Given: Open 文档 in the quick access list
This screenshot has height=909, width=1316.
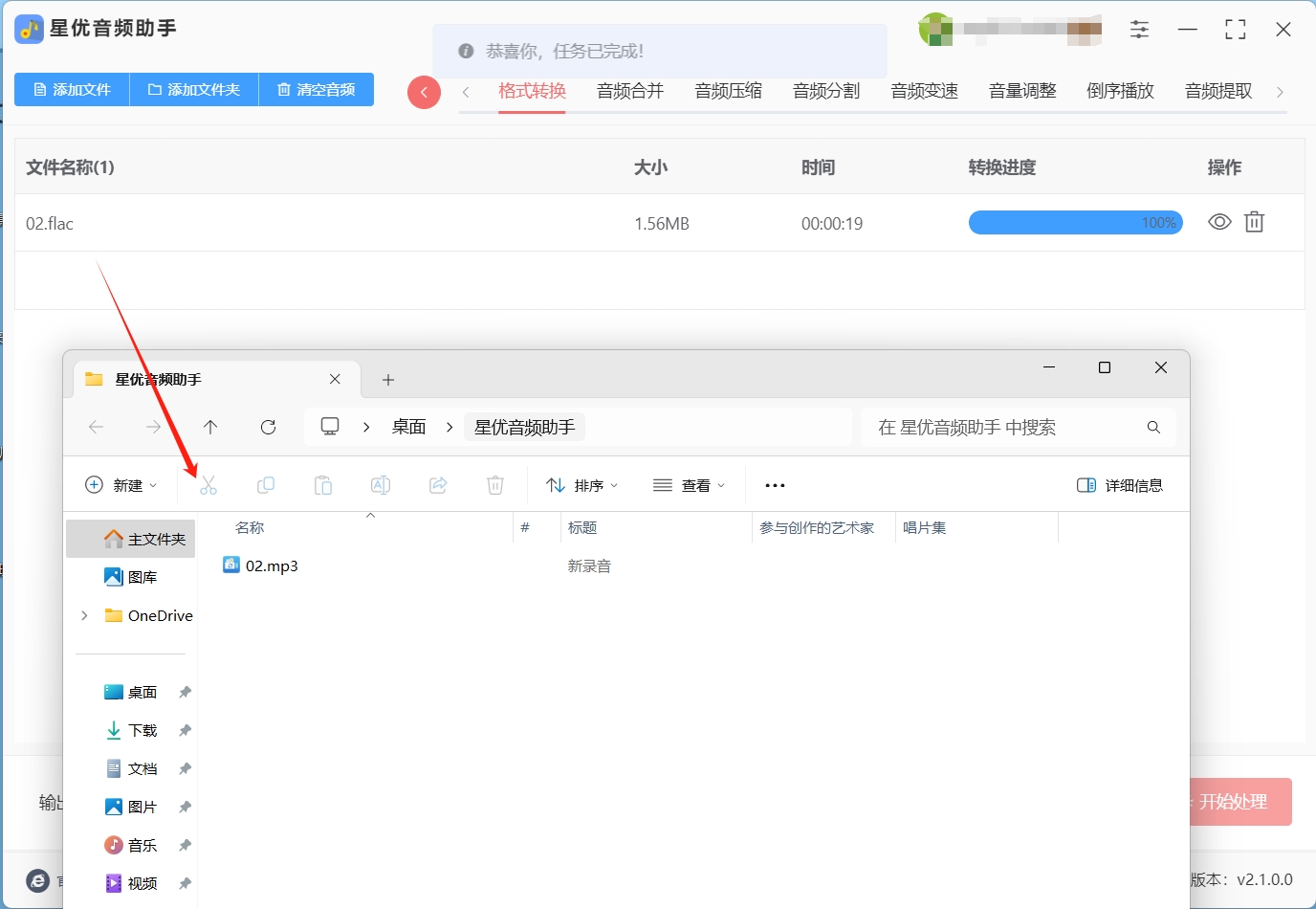Looking at the screenshot, I should (131, 768).
